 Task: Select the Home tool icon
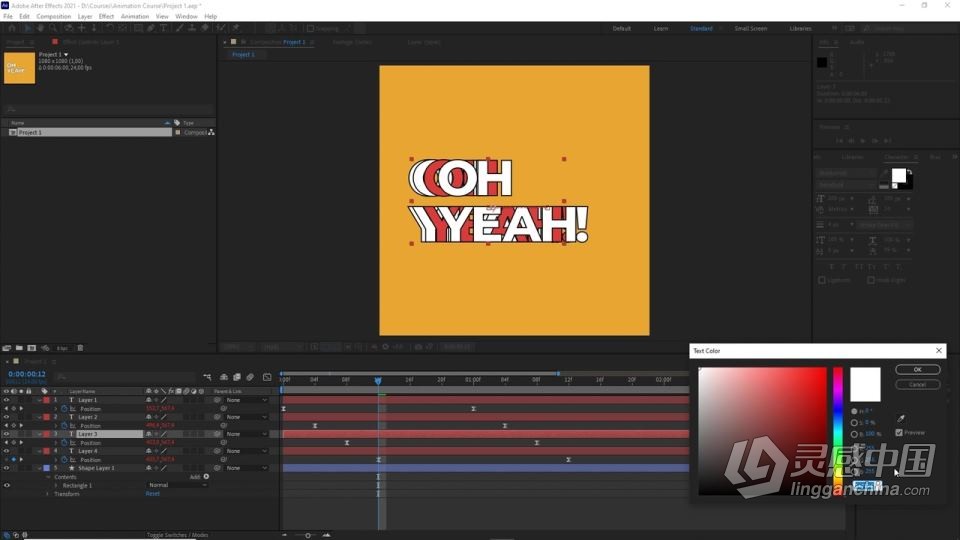12,28
